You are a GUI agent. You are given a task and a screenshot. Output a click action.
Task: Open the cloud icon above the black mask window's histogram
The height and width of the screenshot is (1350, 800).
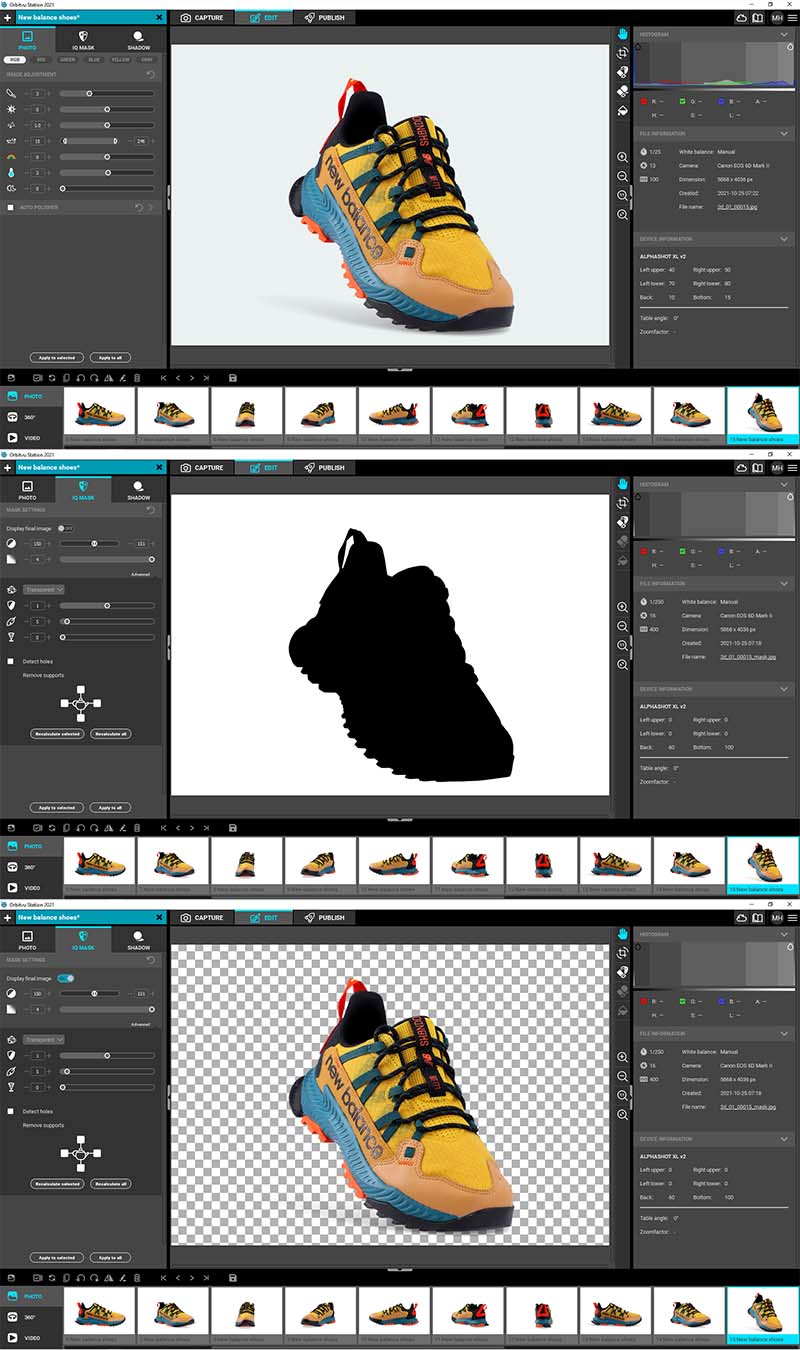pyautogui.click(x=741, y=468)
